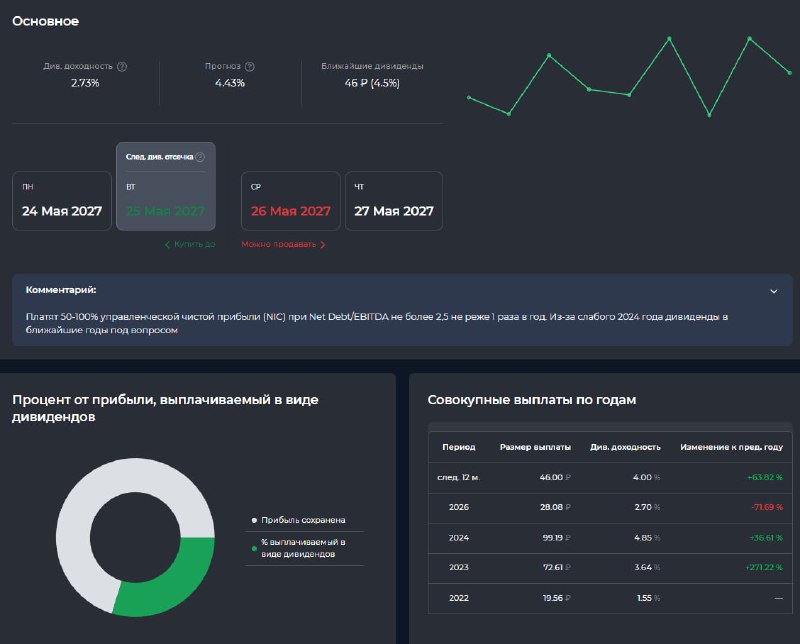Click highest peak point on line chart

(669, 38)
